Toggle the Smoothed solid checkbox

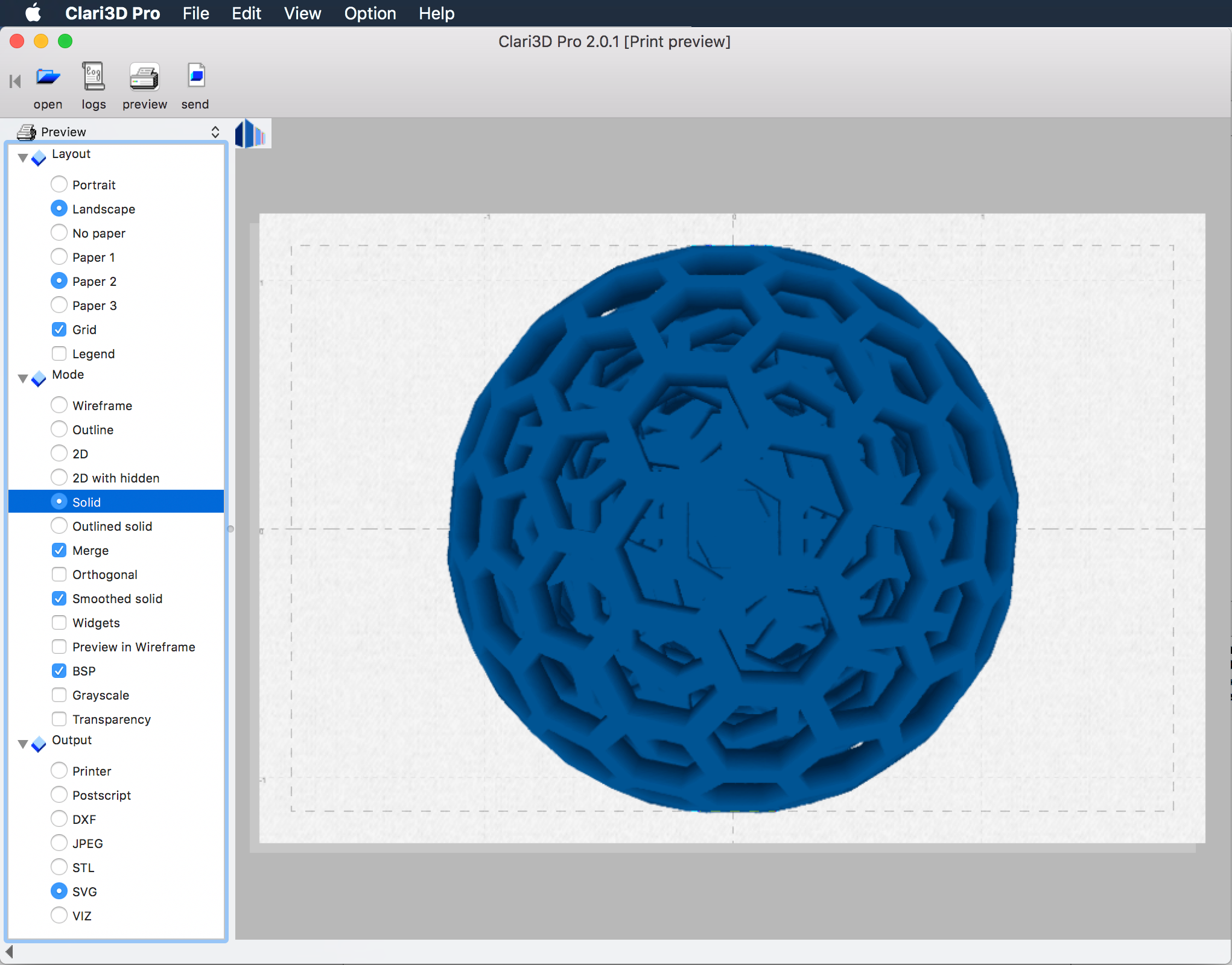tap(59, 598)
